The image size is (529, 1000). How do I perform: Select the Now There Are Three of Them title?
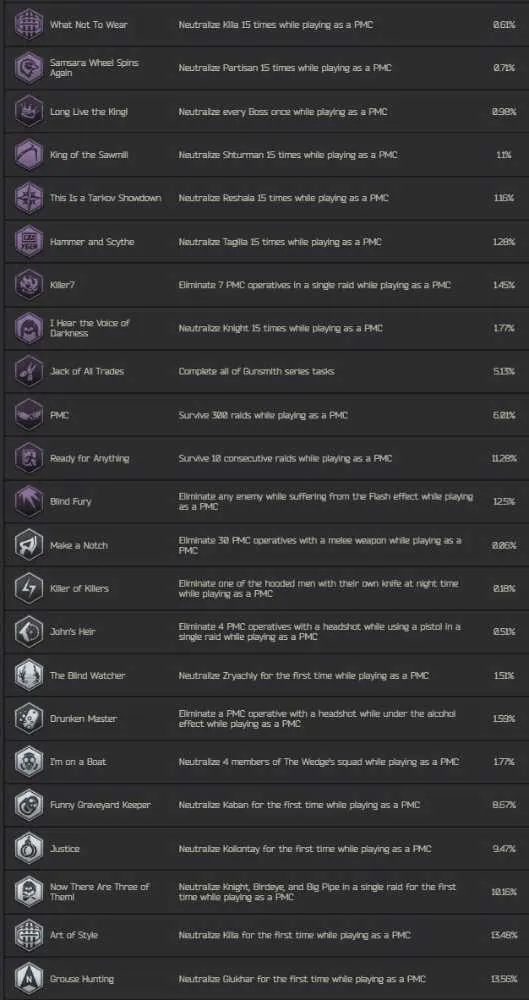click(x=99, y=892)
